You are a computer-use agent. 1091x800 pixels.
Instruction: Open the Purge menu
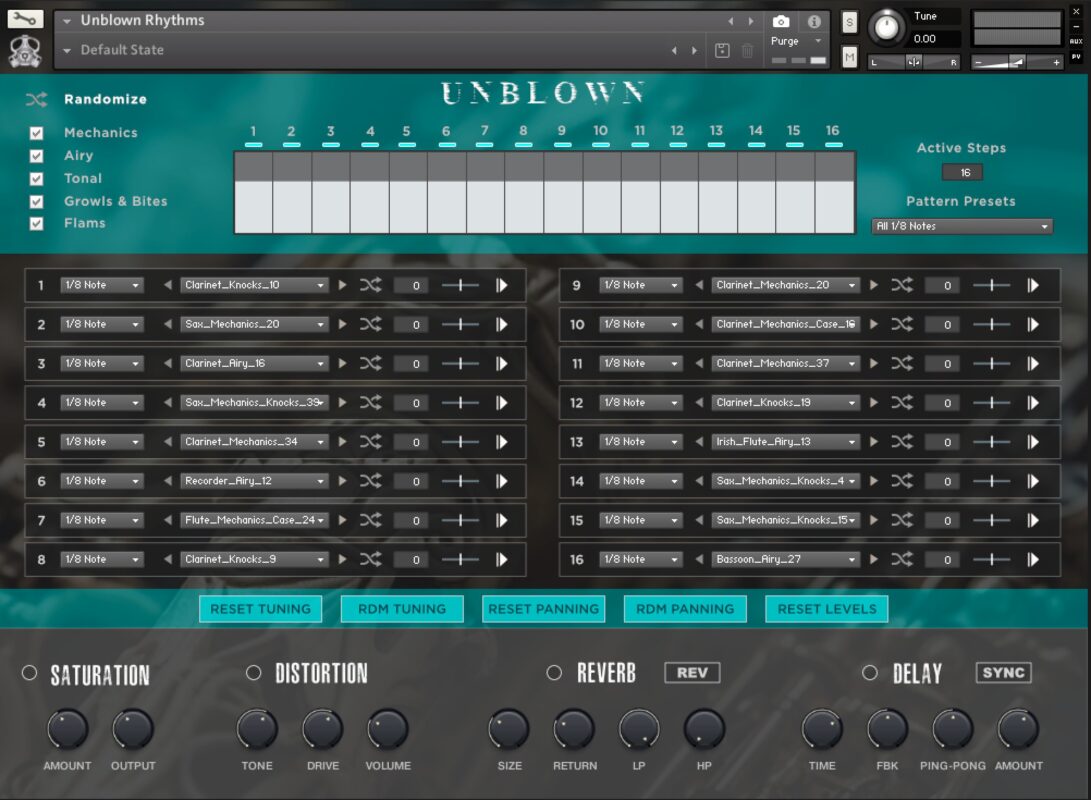coord(796,41)
